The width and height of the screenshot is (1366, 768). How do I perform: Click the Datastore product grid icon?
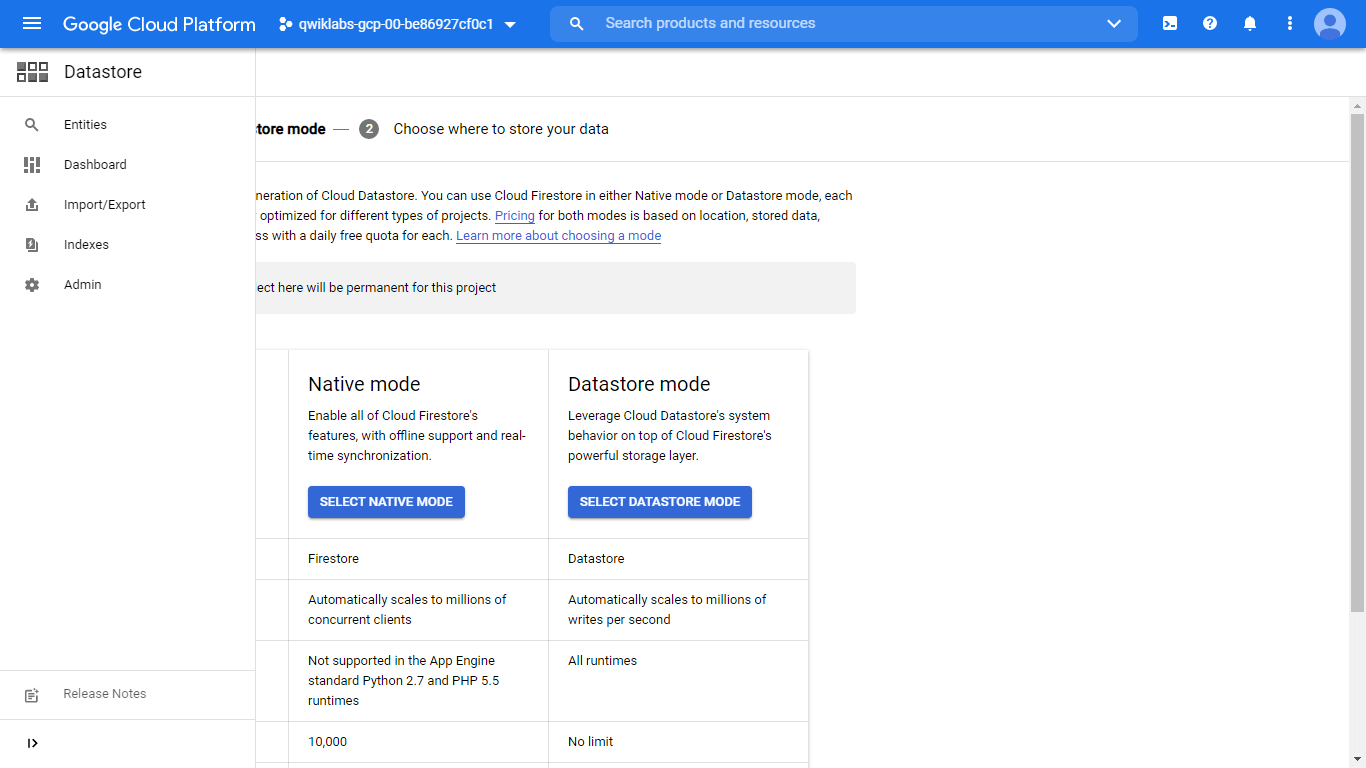[x=32, y=72]
